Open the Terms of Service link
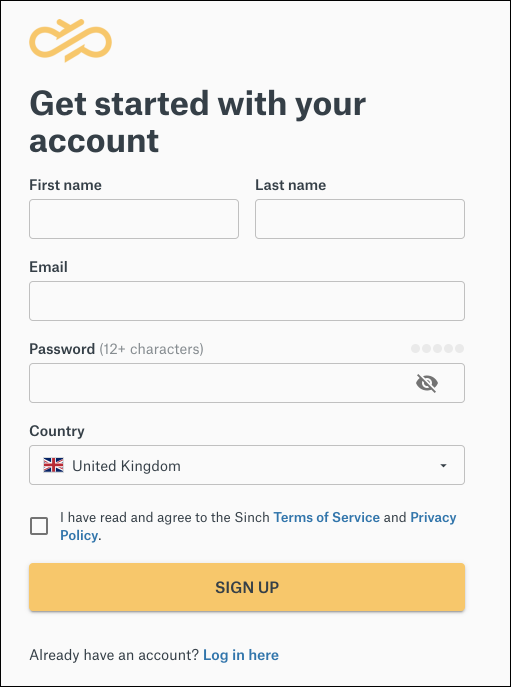The width and height of the screenshot is (511, 687). pos(326,517)
